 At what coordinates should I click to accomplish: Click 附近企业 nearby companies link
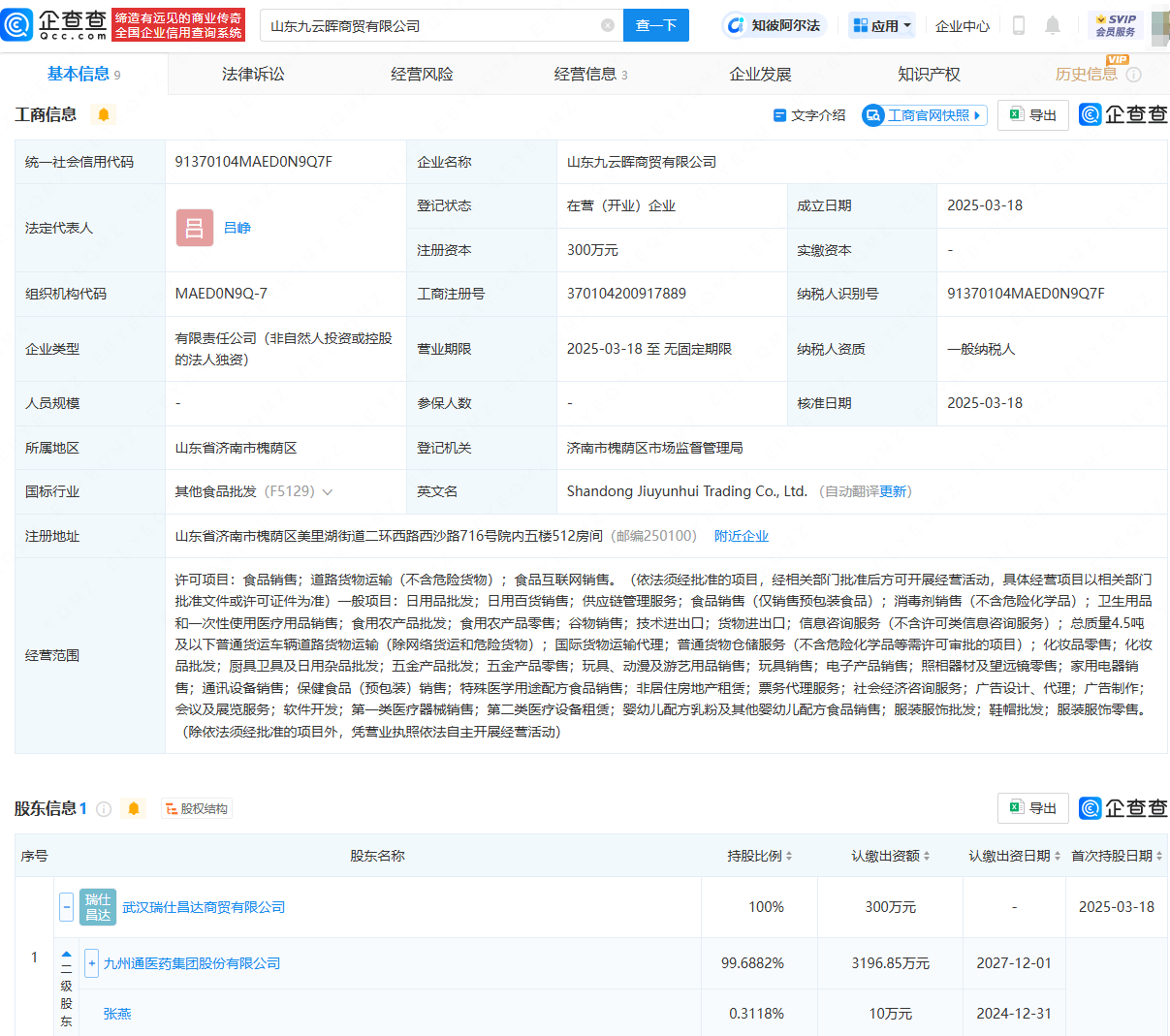click(x=742, y=536)
